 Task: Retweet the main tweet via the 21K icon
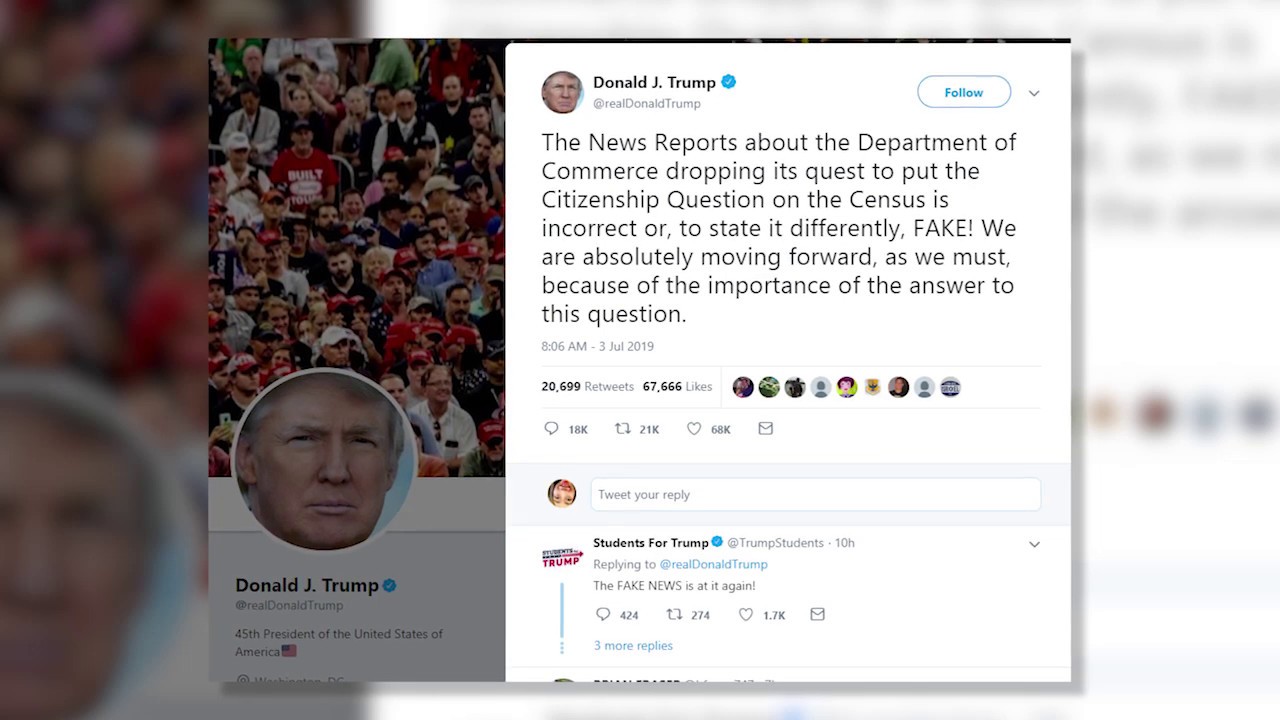pyautogui.click(x=622, y=428)
